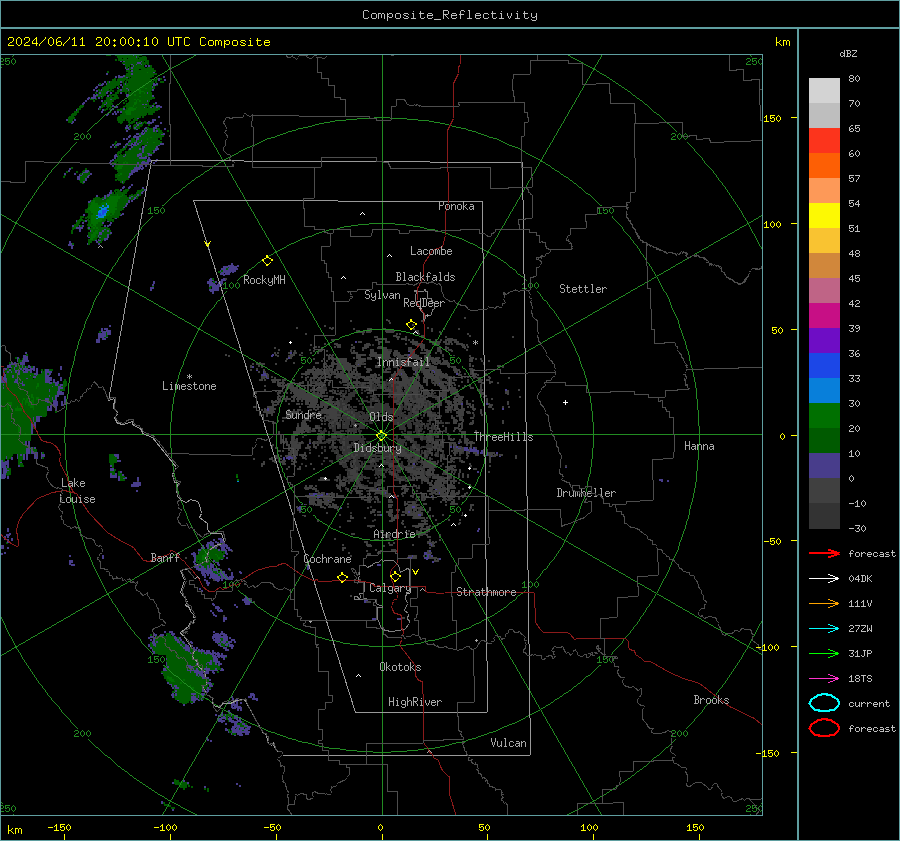Click the Okotoks label
The image size is (900, 841).
coord(400,667)
